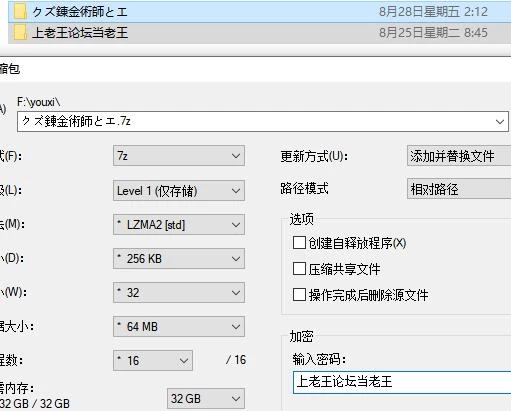Click the date 8月25日星期二 8:45
Screen dimensions: 511x411
pos(433,33)
